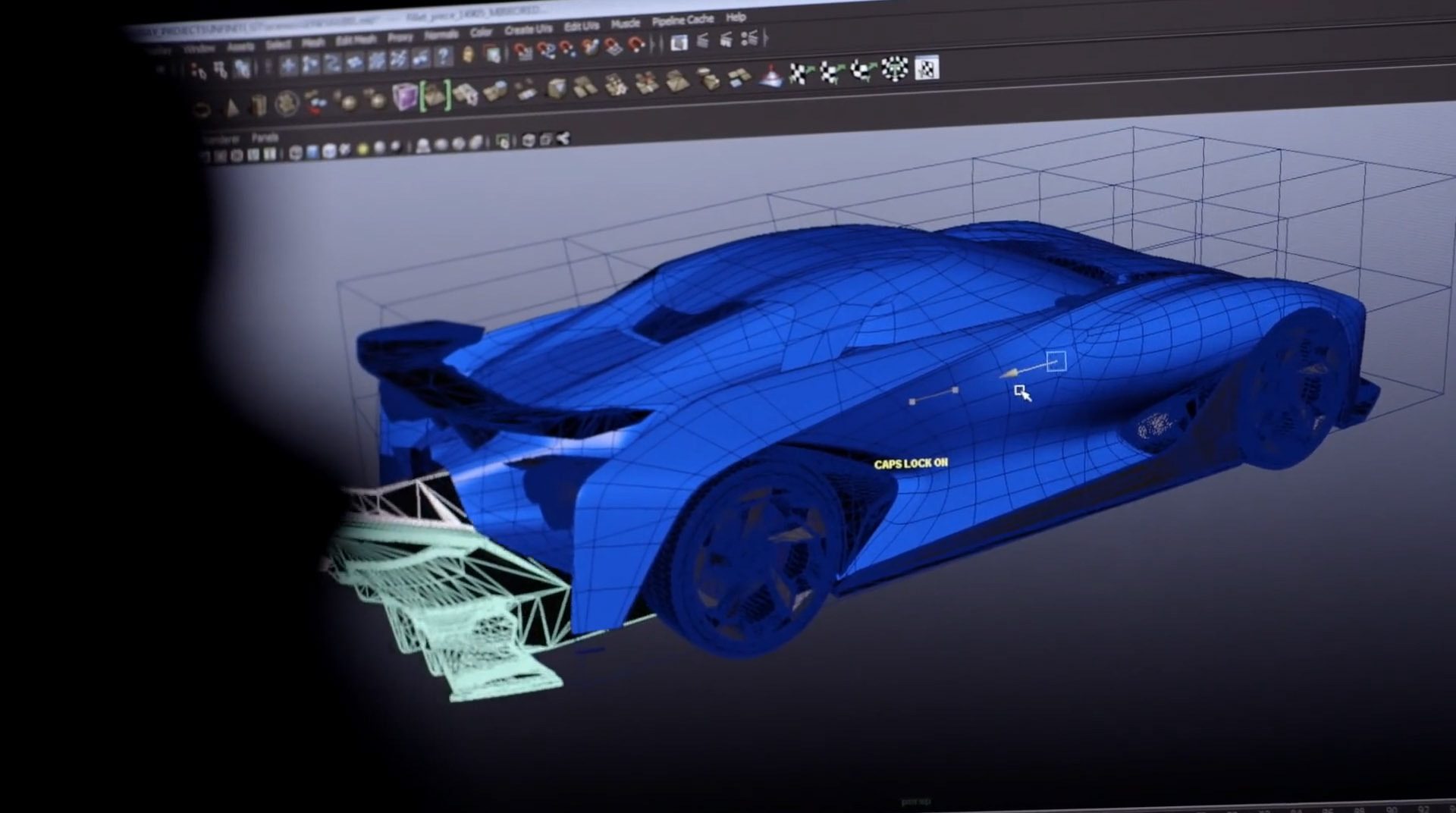The height and width of the screenshot is (813, 1456).
Task: Click the cylindrical UV mapping checkered icon
Action: coord(831,72)
